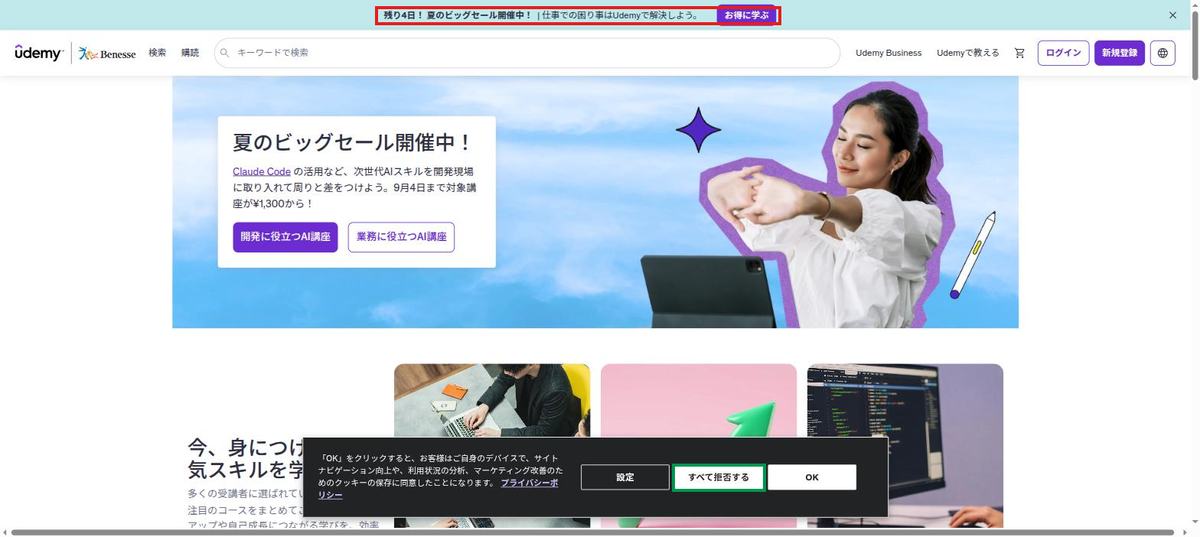Open cookie 設定 button
Viewport: 1200px width, 537px height.
pos(625,477)
